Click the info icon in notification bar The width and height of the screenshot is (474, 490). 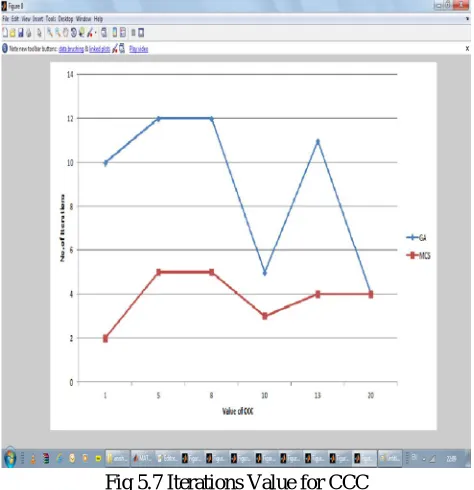click(5, 49)
